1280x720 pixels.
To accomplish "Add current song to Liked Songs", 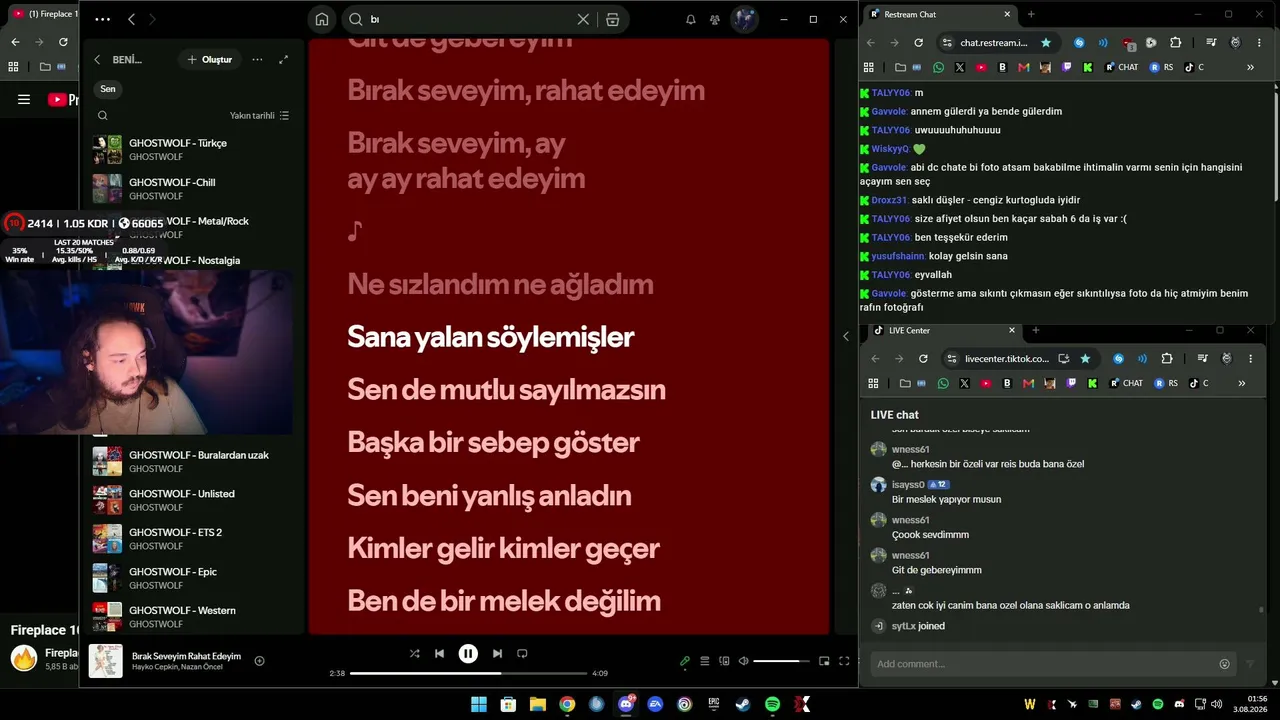I will tap(259, 661).
